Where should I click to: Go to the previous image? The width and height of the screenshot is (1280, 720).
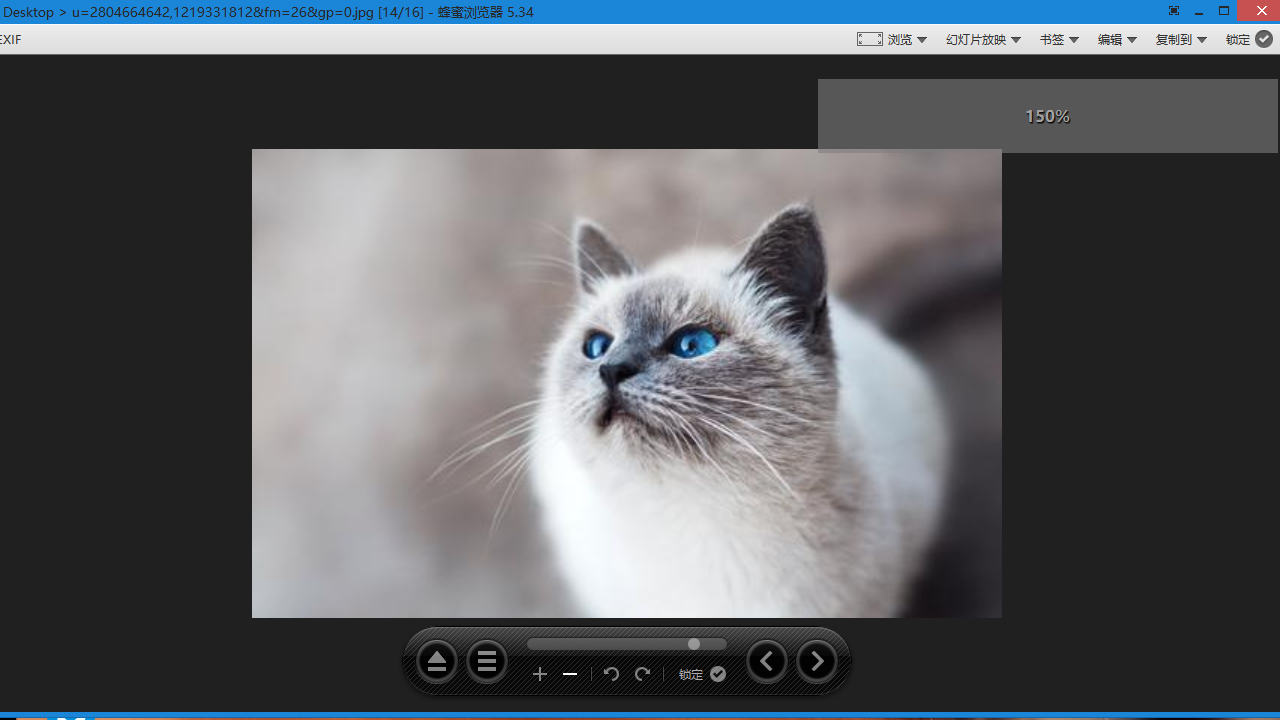tap(767, 662)
